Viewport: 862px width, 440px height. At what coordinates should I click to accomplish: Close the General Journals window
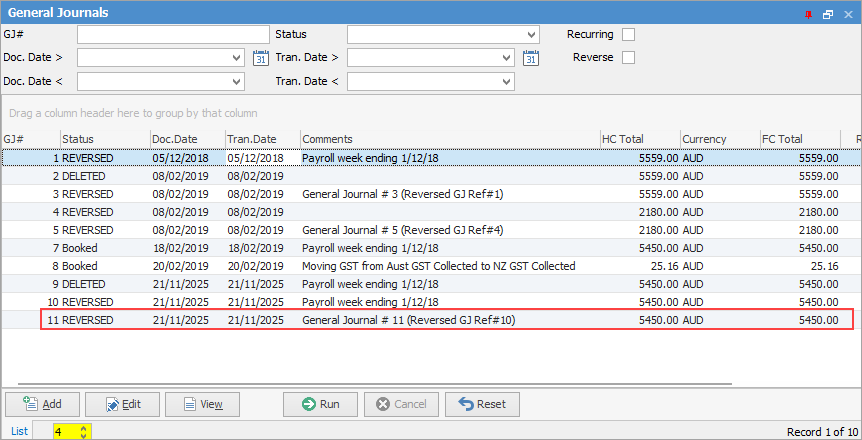click(848, 14)
